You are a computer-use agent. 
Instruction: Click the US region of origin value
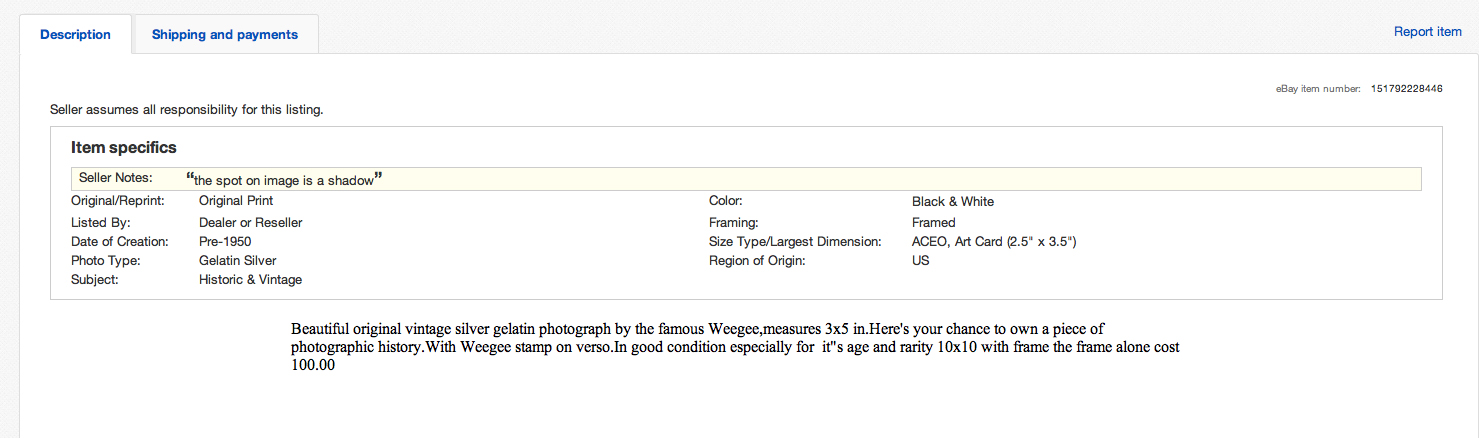coord(920,261)
